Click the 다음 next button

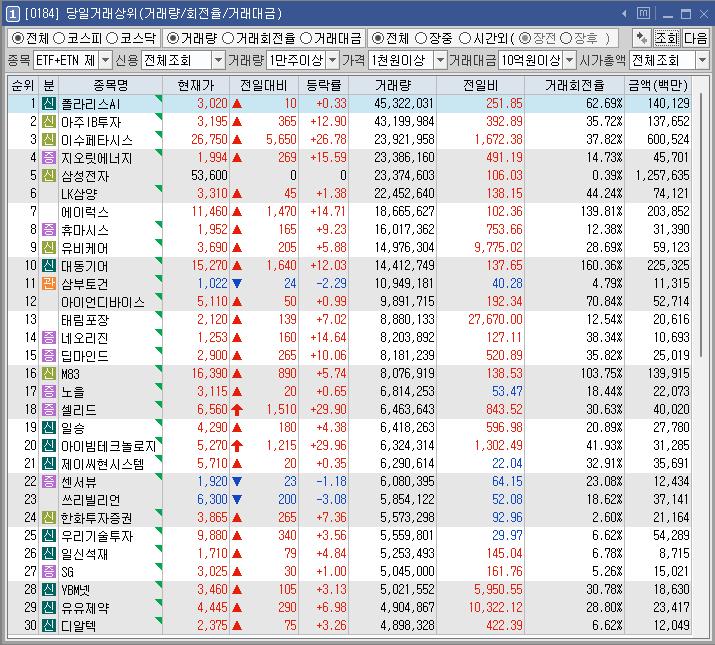click(695, 38)
